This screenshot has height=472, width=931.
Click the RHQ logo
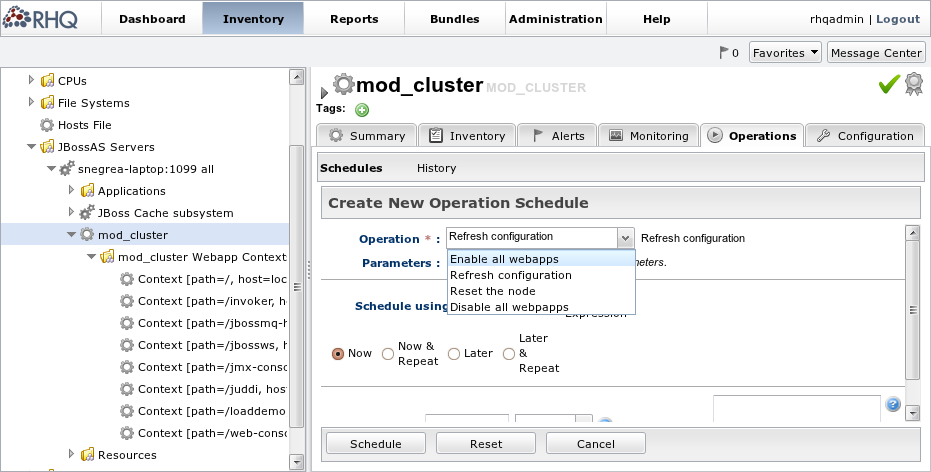point(40,18)
